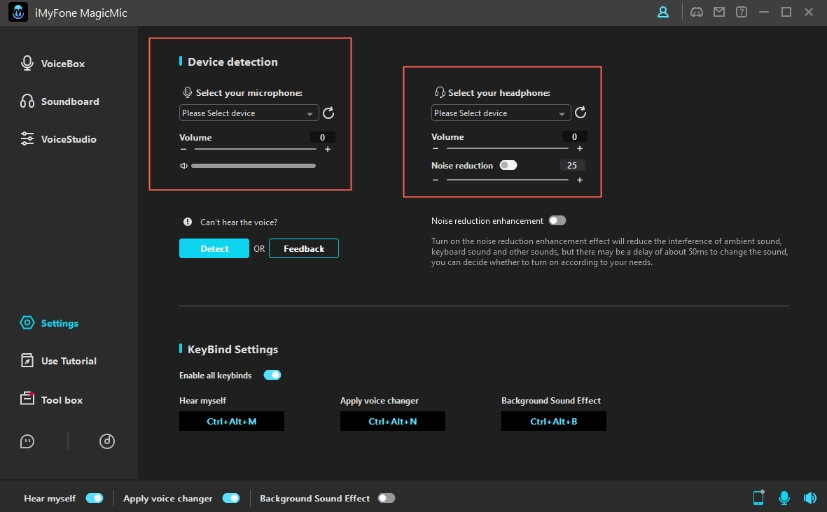Open the user account icon
Viewport: 827px width, 512px height.
coord(663,12)
